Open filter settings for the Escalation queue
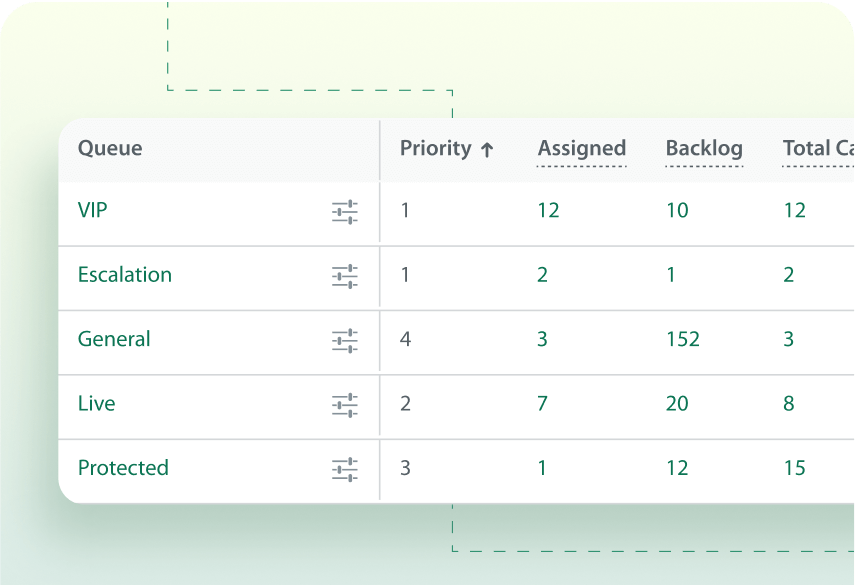 344,276
